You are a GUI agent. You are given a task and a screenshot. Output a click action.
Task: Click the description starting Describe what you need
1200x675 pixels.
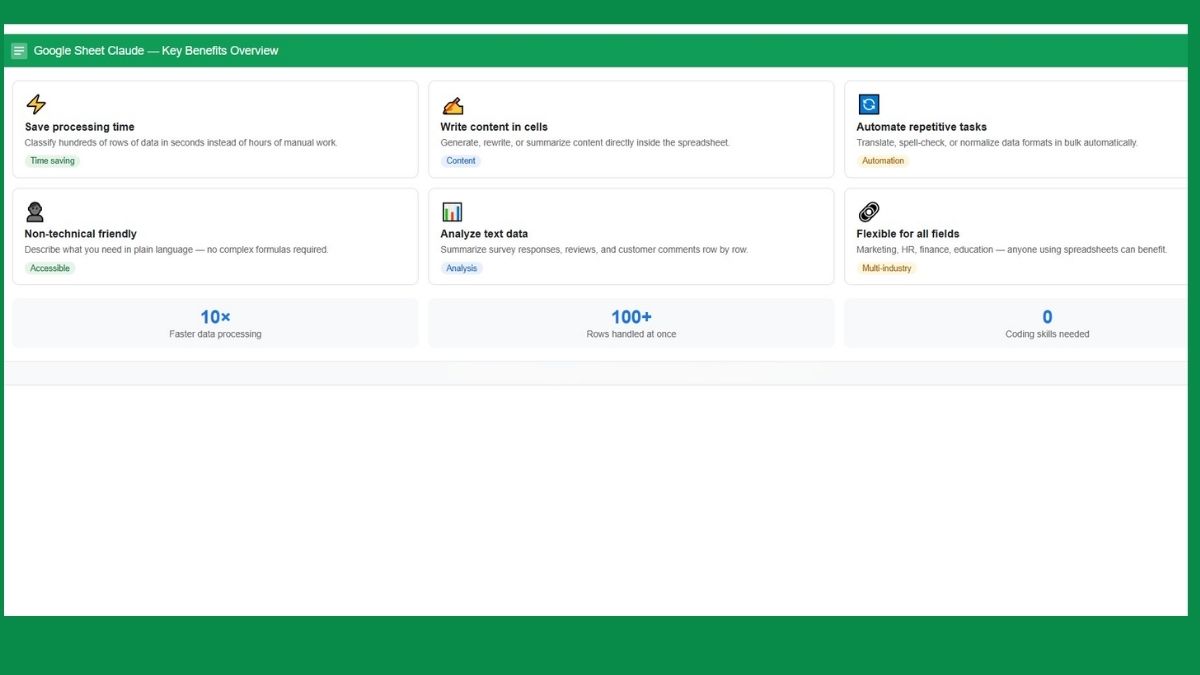pyautogui.click(x=176, y=250)
